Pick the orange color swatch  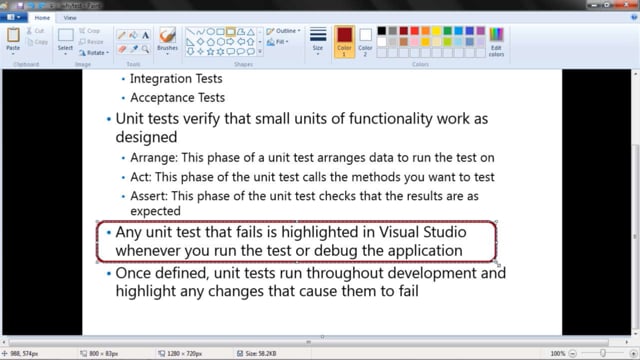click(x=426, y=31)
